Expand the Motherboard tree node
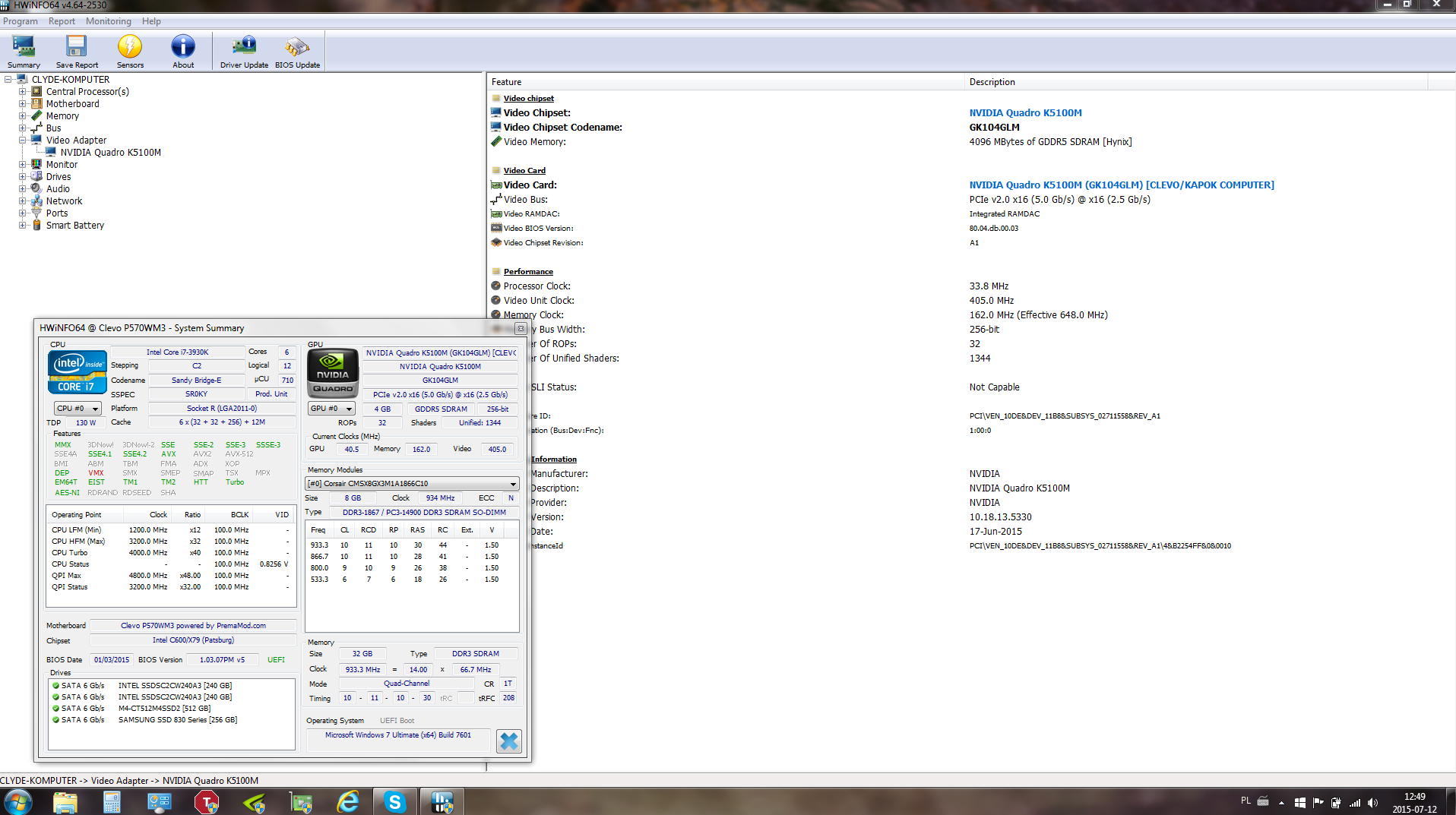 (23, 103)
